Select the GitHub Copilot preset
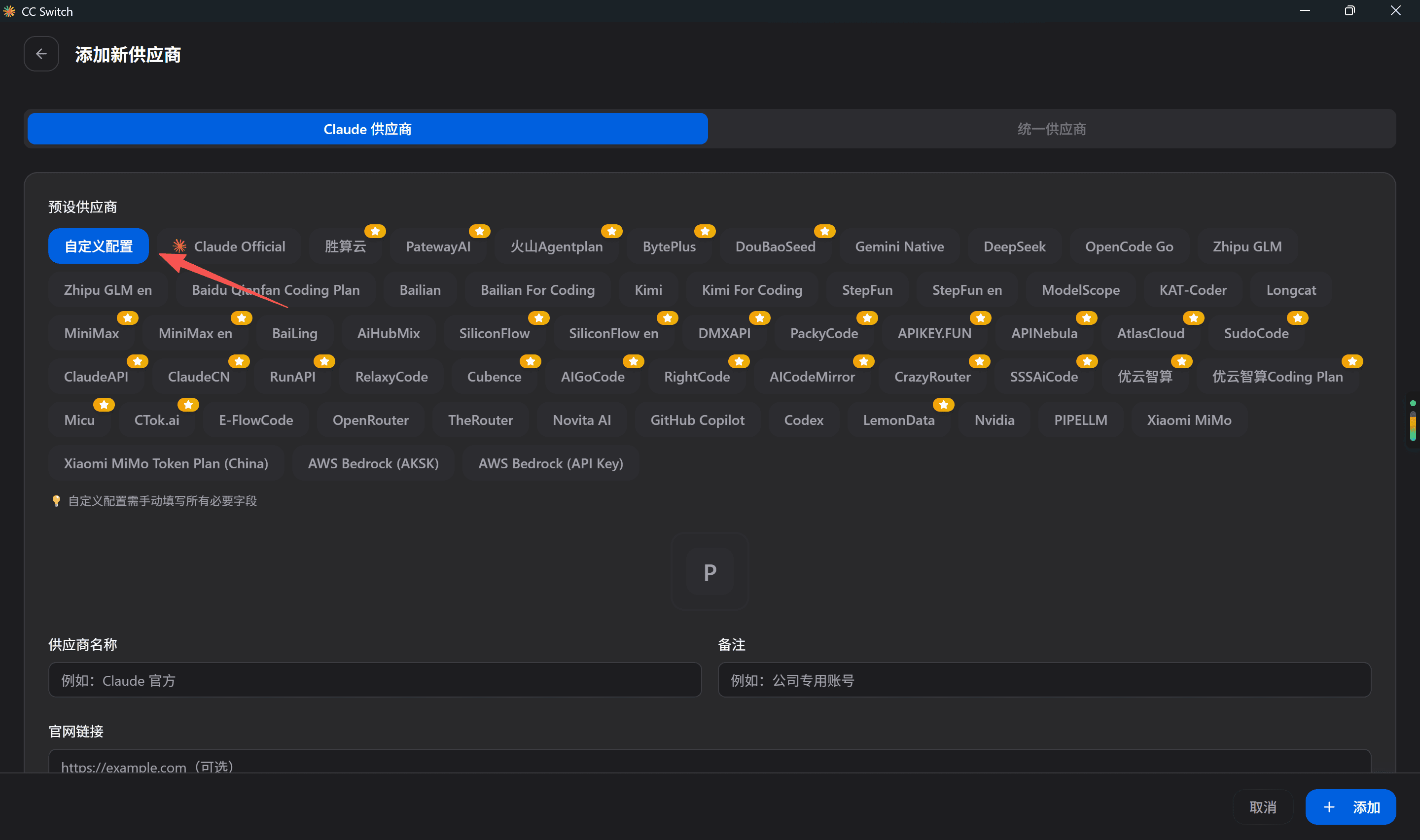This screenshot has width=1420, height=840. point(697,420)
